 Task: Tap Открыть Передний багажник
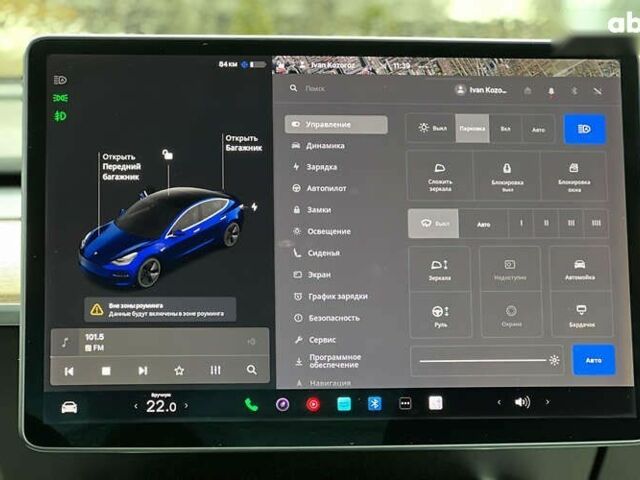click(121, 167)
